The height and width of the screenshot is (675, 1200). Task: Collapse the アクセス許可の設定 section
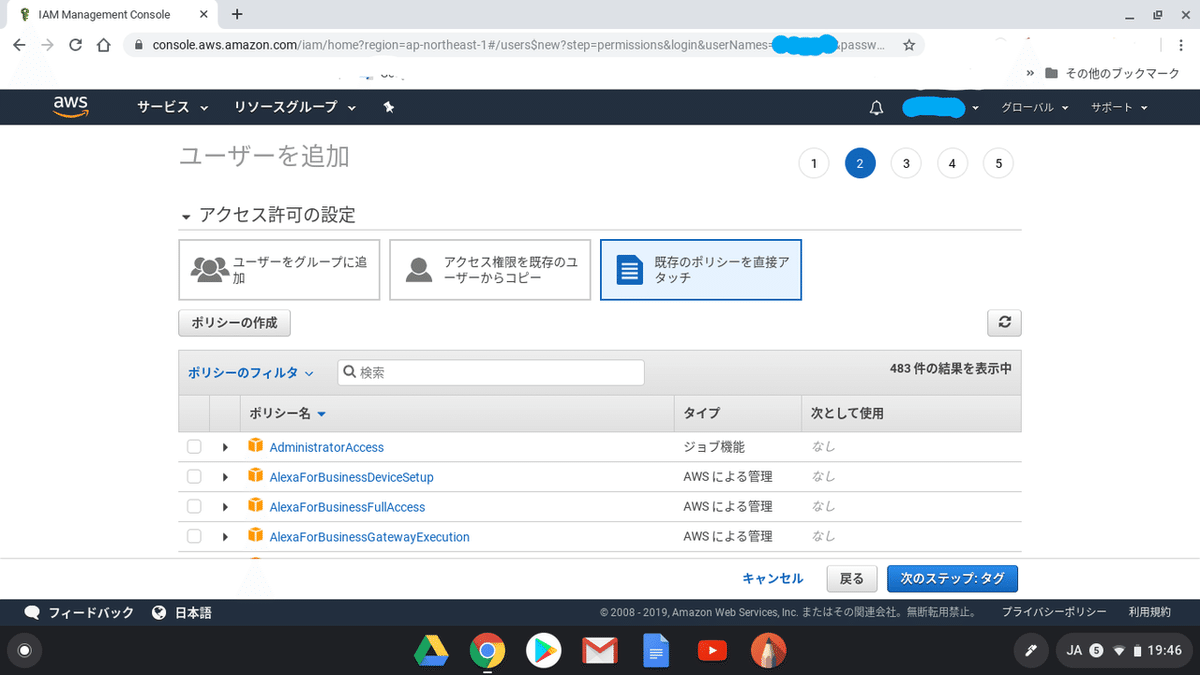[185, 217]
